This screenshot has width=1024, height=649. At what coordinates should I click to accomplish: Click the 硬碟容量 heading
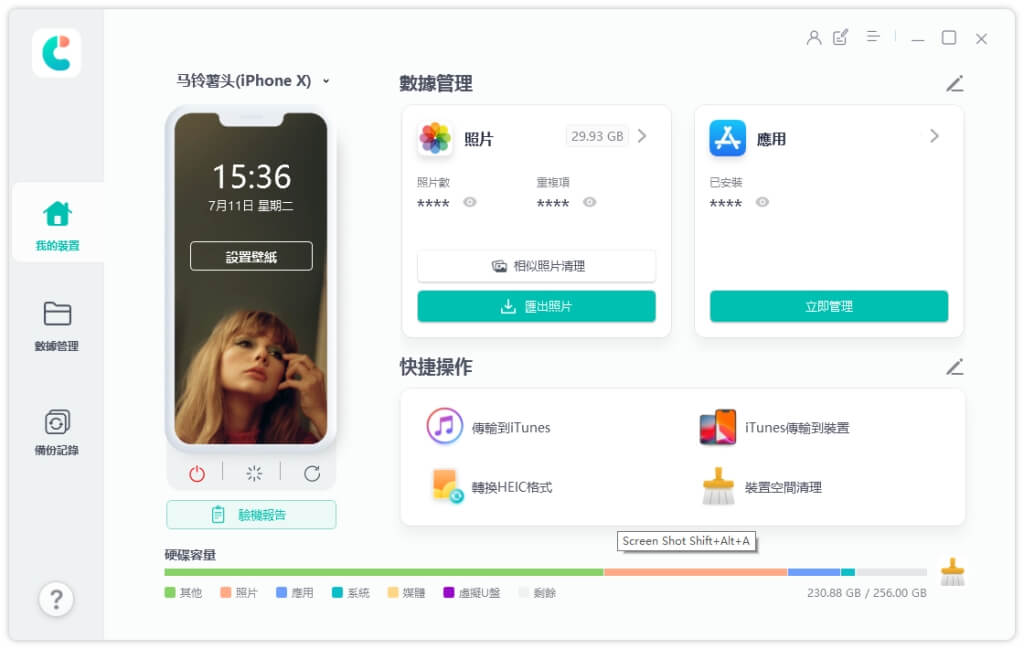click(x=190, y=555)
